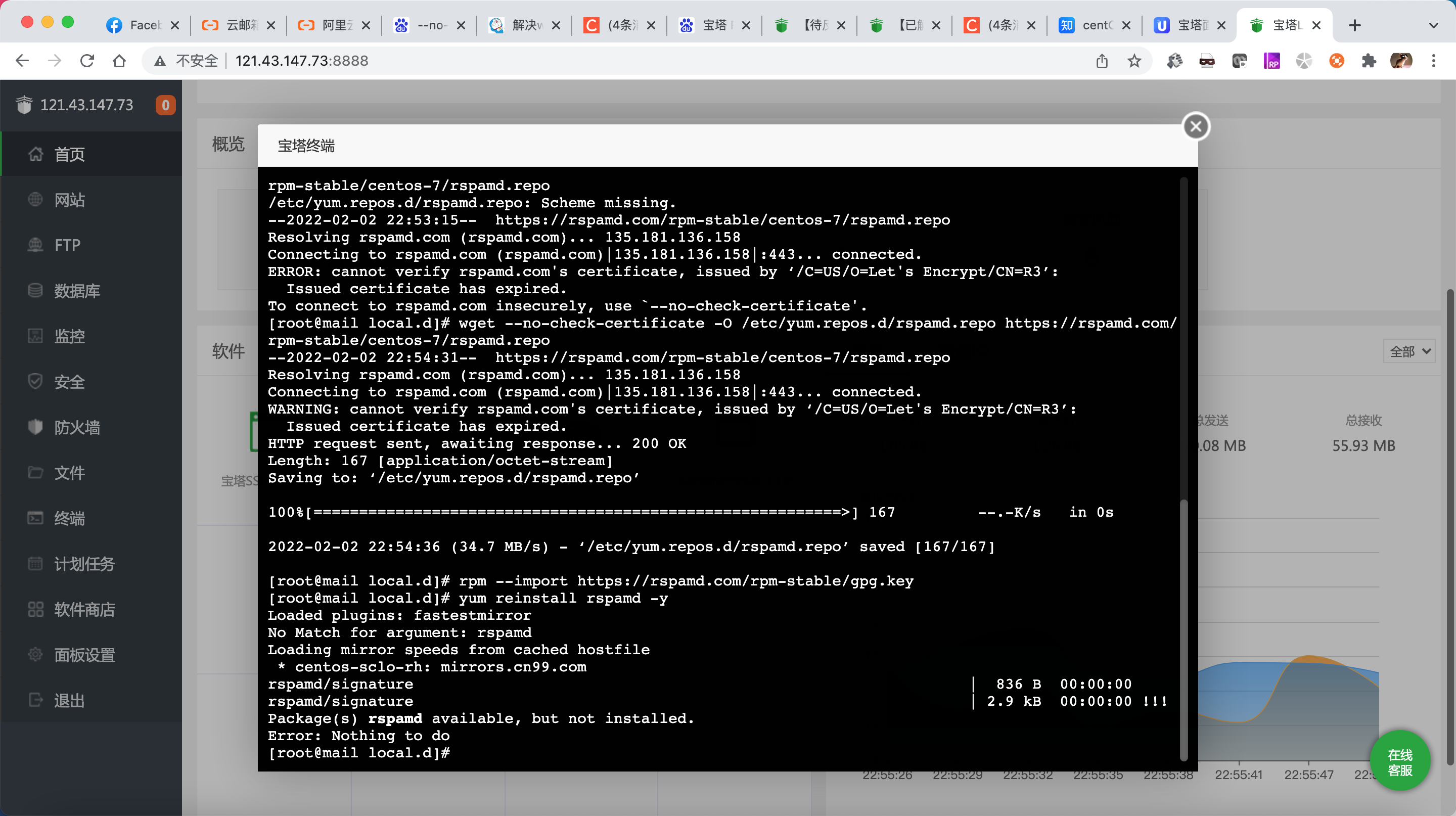This screenshot has height=816, width=1456.
Task: Click the 终端 terminal icon
Action: pos(35,518)
